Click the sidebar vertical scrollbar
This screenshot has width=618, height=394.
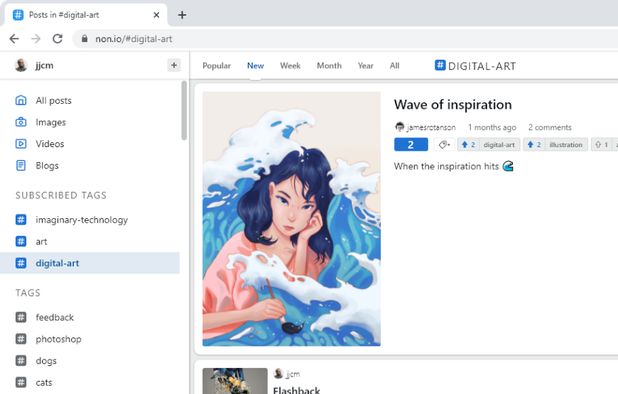184,110
